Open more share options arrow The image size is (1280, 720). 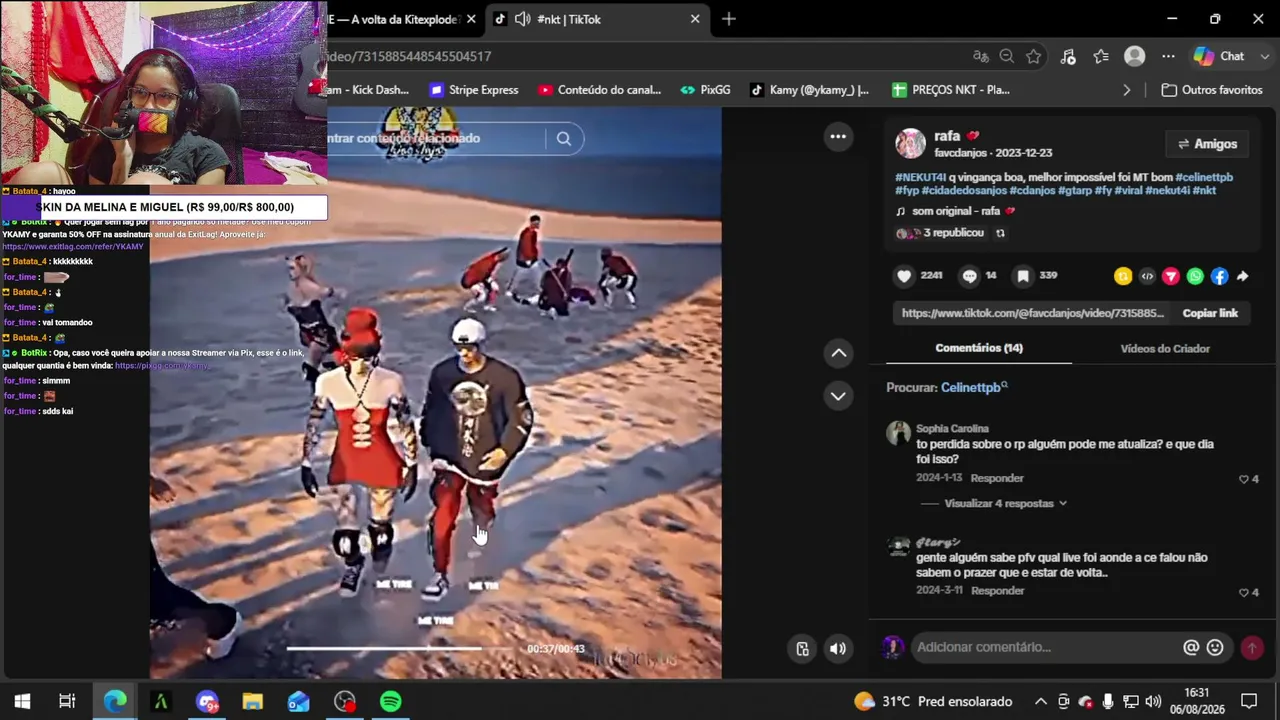[1242, 277]
